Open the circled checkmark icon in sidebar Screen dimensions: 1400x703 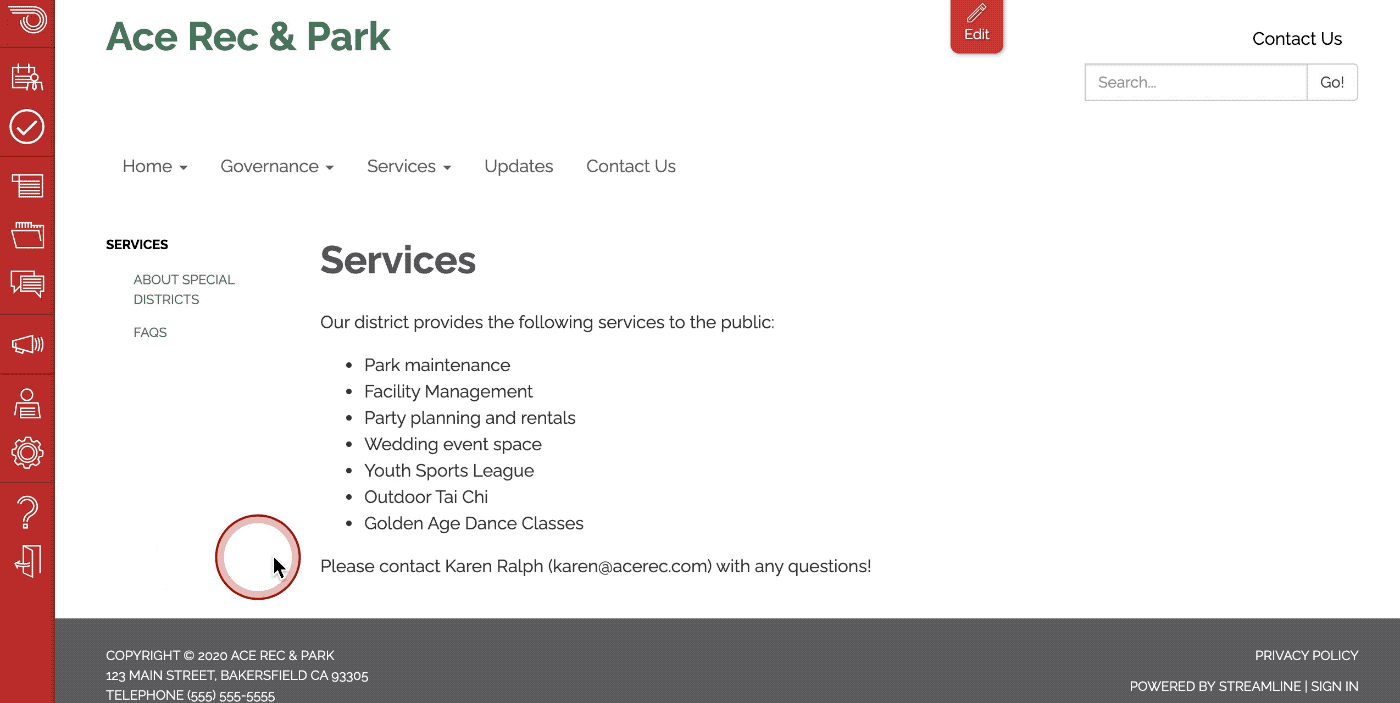(x=27, y=127)
